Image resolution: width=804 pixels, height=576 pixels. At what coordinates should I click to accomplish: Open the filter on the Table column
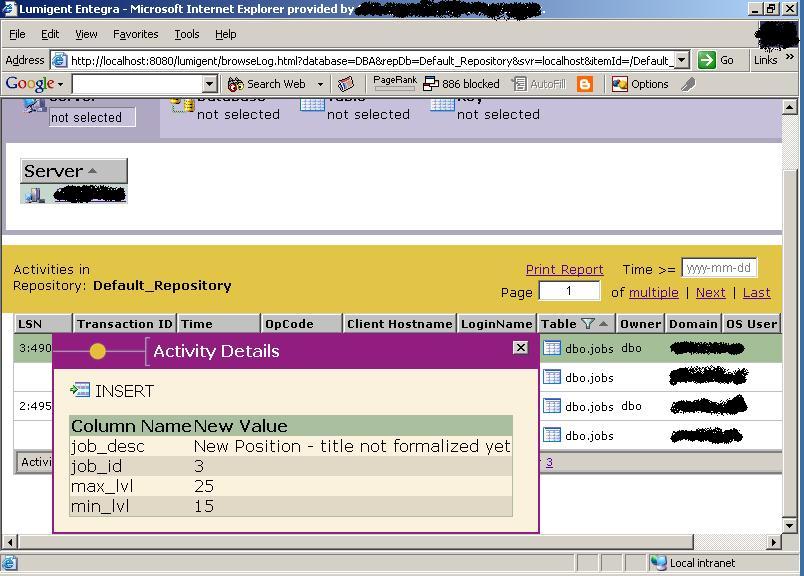pyautogui.click(x=588, y=324)
